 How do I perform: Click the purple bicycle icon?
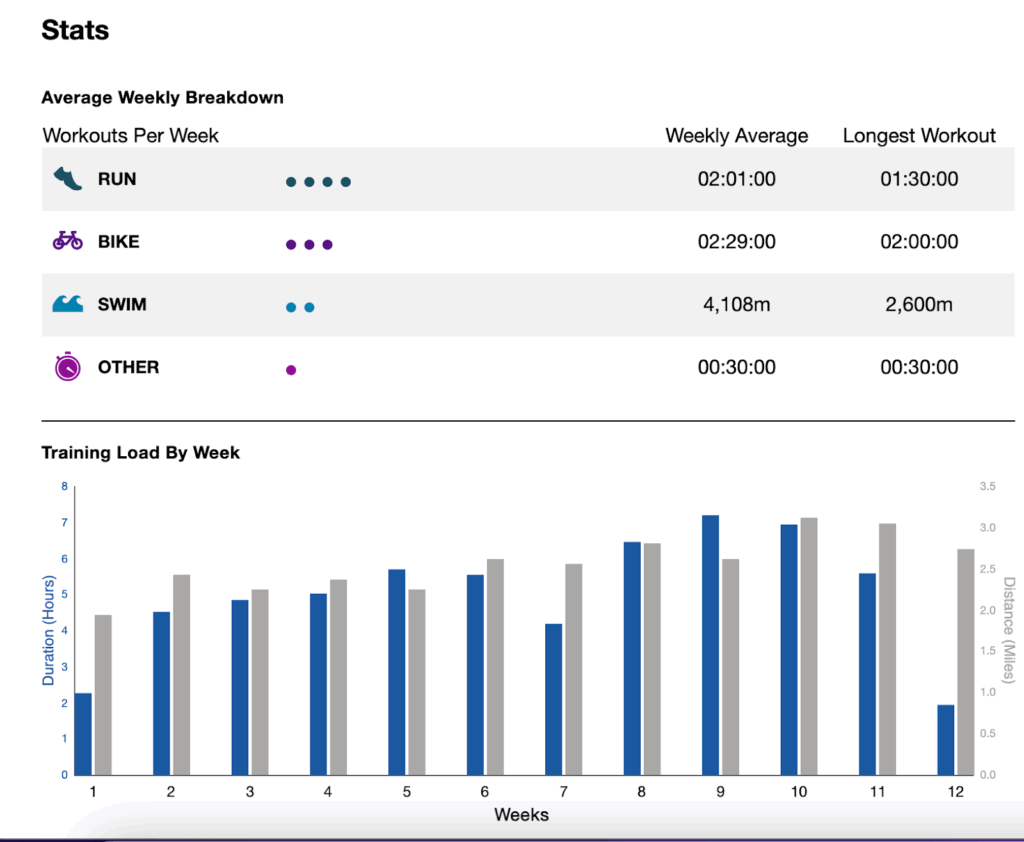coord(67,241)
